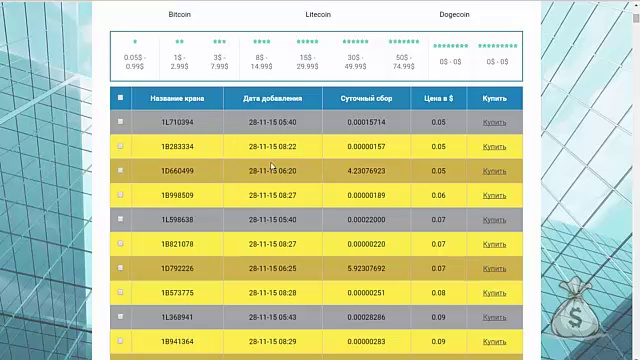Tick checkbox for faucet 1D792226
The image size is (640, 360).
click(120, 268)
